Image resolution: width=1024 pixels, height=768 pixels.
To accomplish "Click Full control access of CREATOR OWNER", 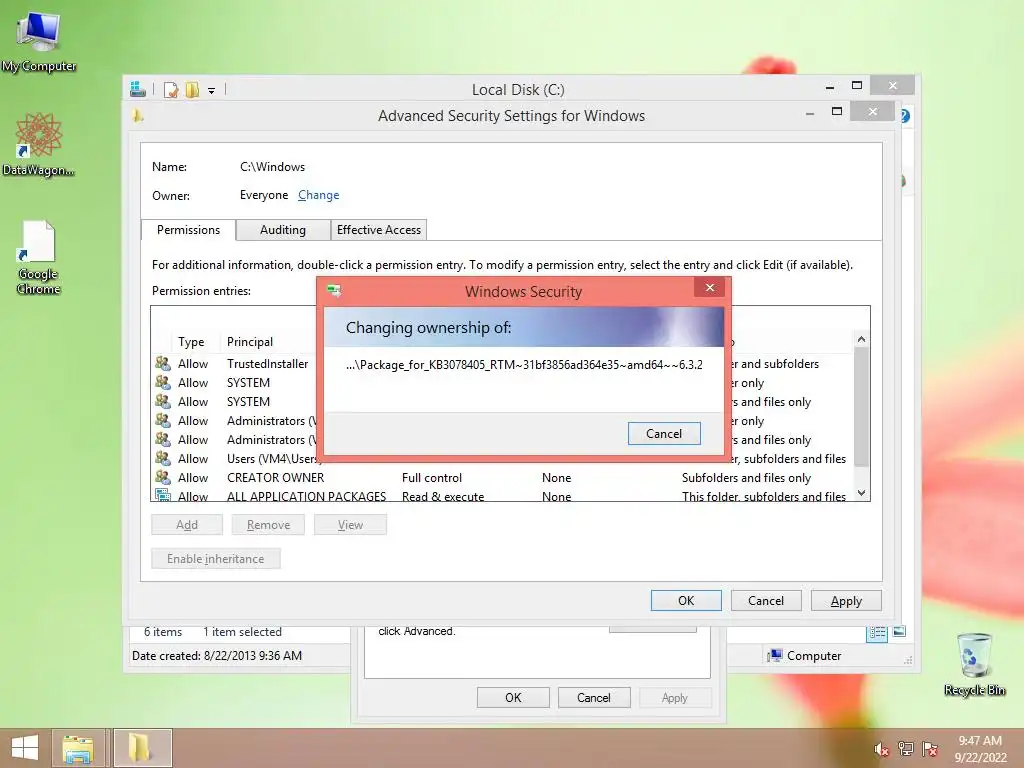I will coord(432,477).
